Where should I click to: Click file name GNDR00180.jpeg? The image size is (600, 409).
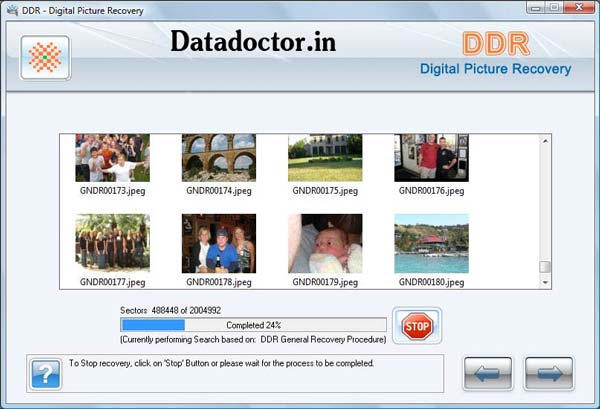point(431,282)
